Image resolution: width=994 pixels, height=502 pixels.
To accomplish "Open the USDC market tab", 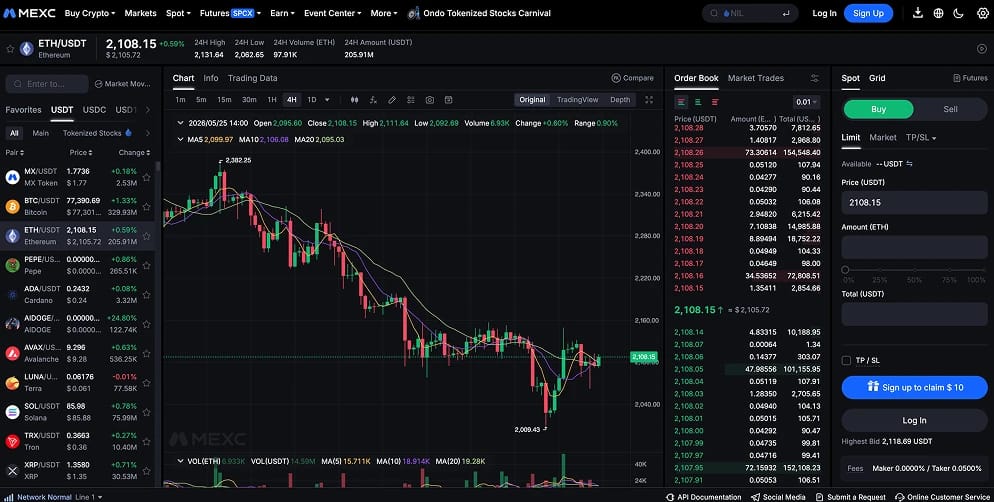I will [x=94, y=110].
